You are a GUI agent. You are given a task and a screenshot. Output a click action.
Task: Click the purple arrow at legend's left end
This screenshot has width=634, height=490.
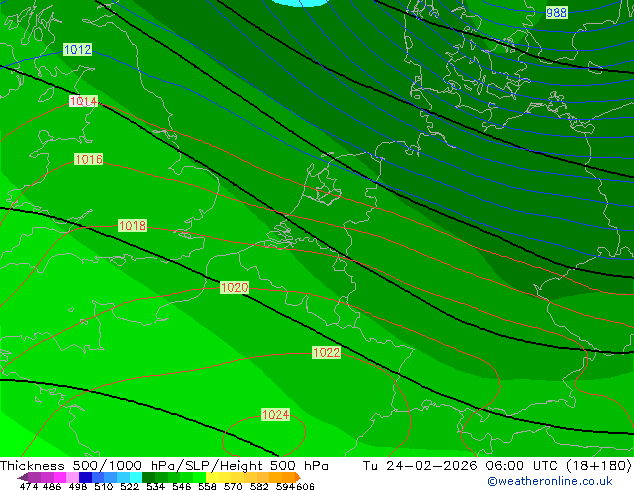pyautogui.click(x=23, y=477)
